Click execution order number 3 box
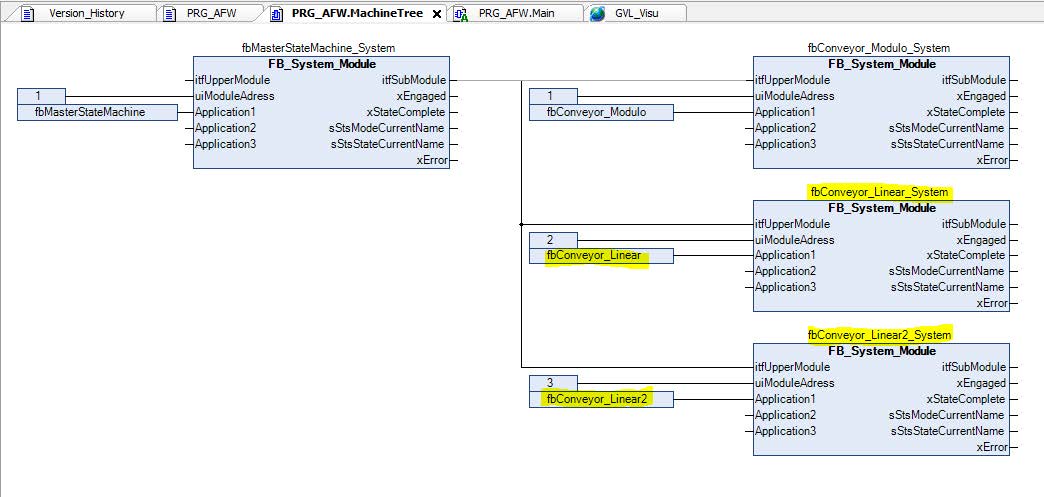This screenshot has height=497, width=1044. pos(549,383)
